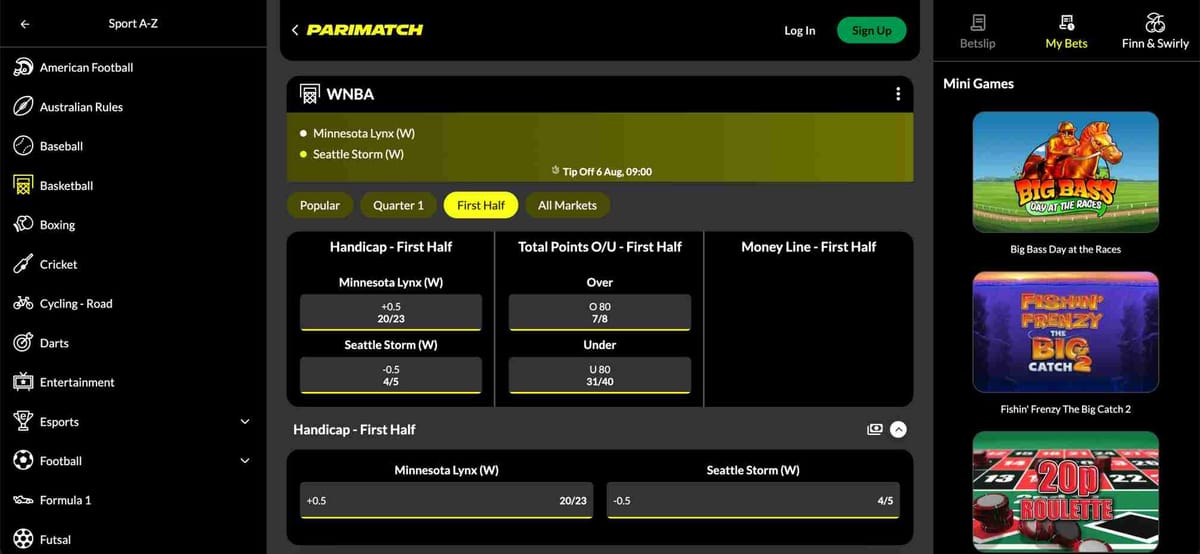The width and height of the screenshot is (1200, 554).
Task: Select Over 80 points at 7/8
Action: click(x=600, y=312)
